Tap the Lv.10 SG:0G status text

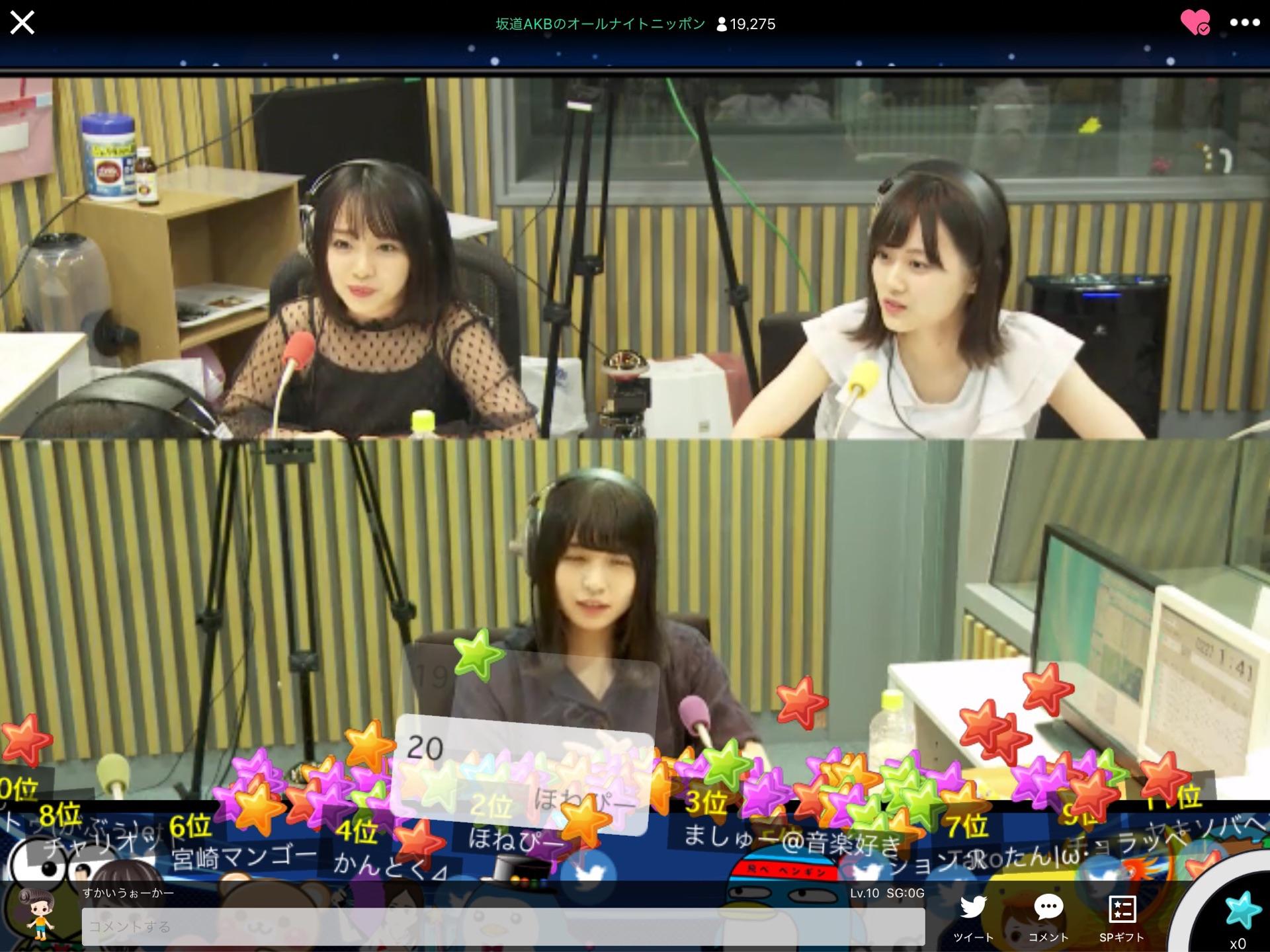click(x=887, y=893)
